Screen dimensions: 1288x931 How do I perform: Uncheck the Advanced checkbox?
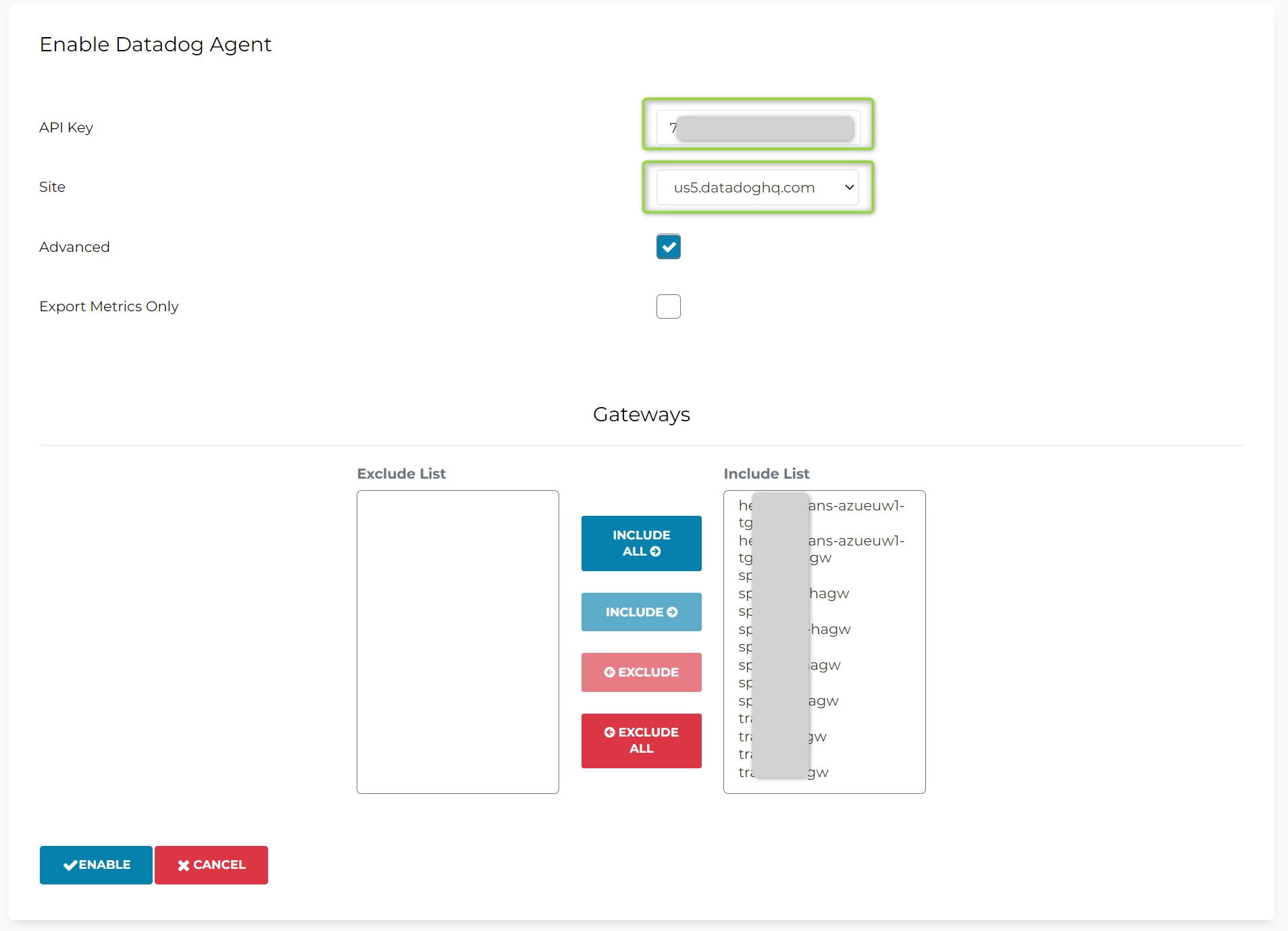668,246
